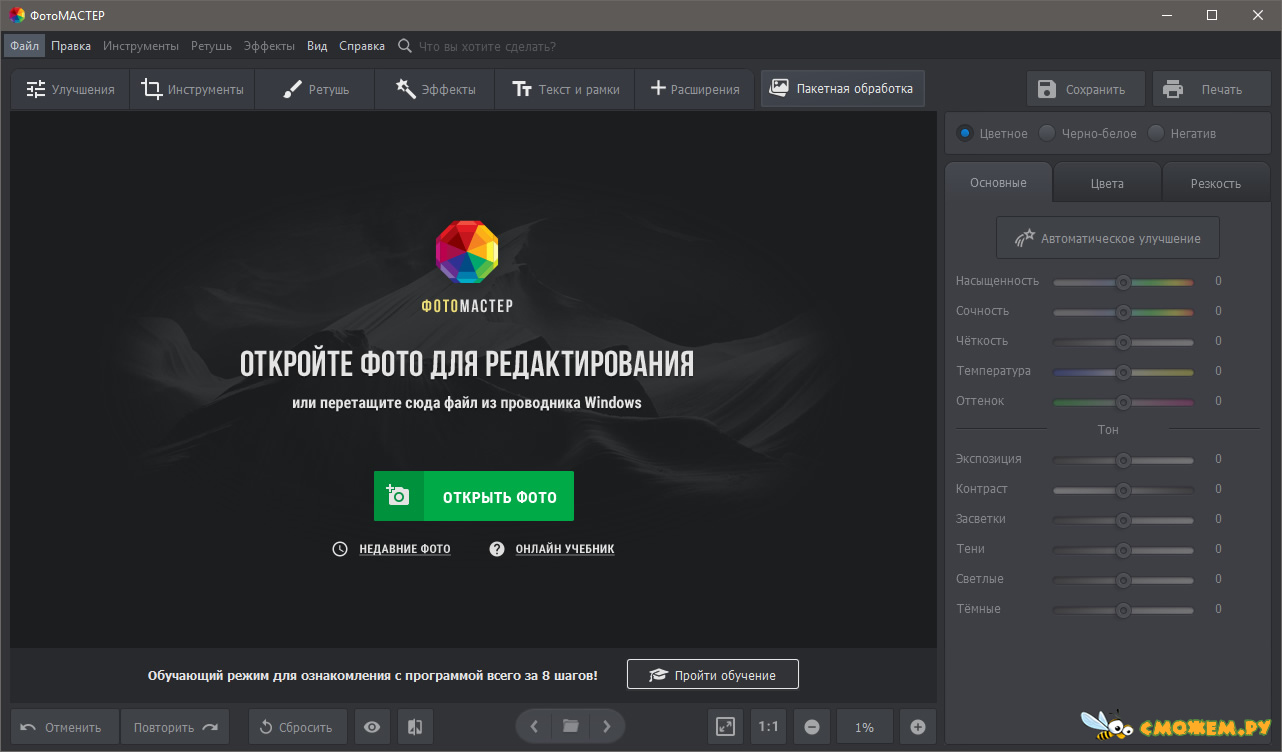The image size is (1282, 752).
Task: Click the Температура slider handle
Action: coord(1123,372)
